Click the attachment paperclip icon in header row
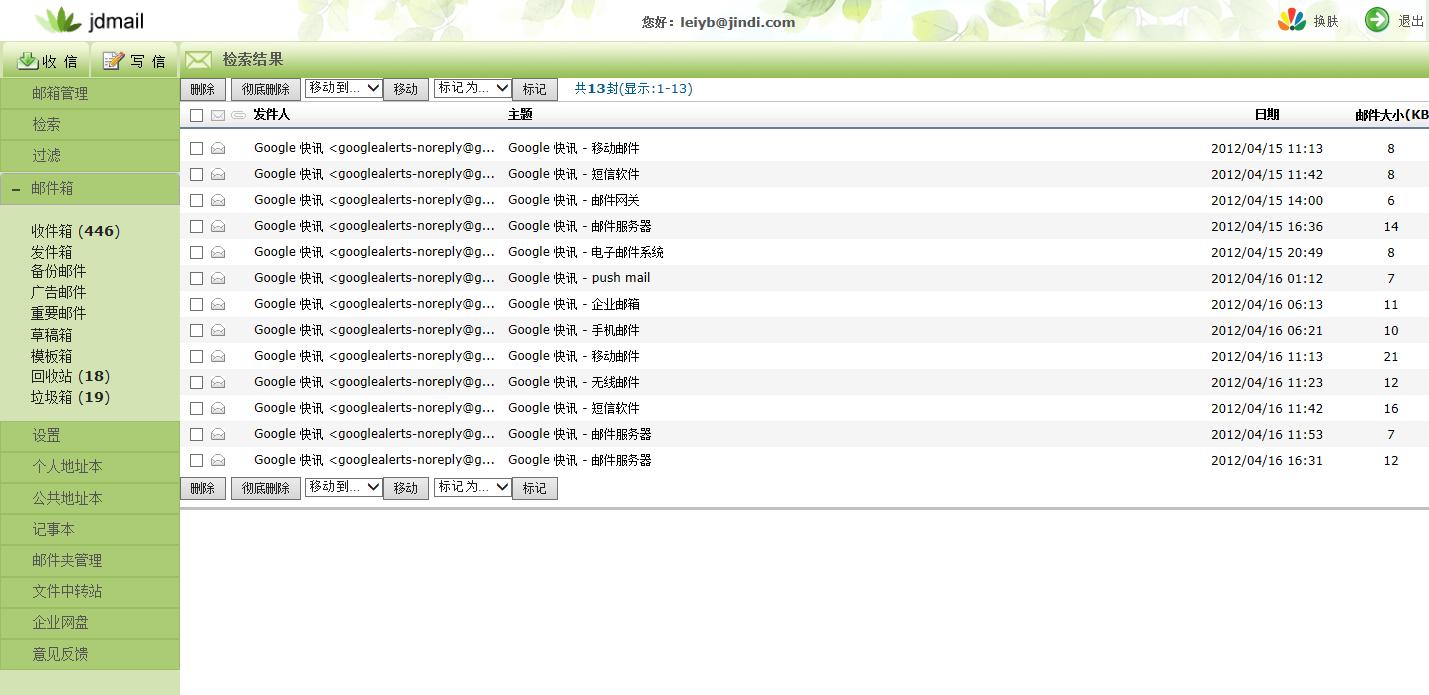The width and height of the screenshot is (1429, 695). (x=238, y=116)
